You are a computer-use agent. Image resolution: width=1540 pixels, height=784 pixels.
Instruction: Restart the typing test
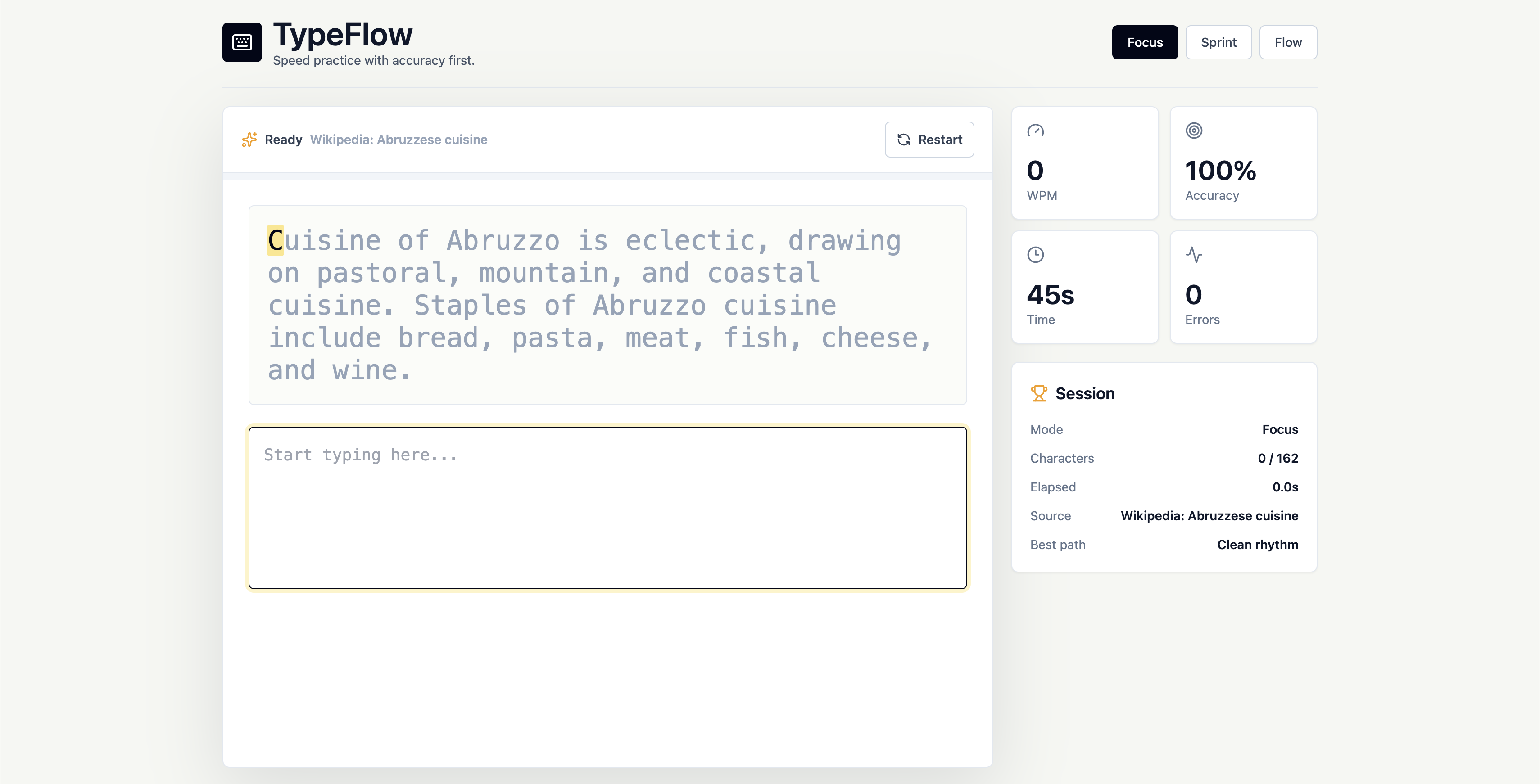click(929, 139)
